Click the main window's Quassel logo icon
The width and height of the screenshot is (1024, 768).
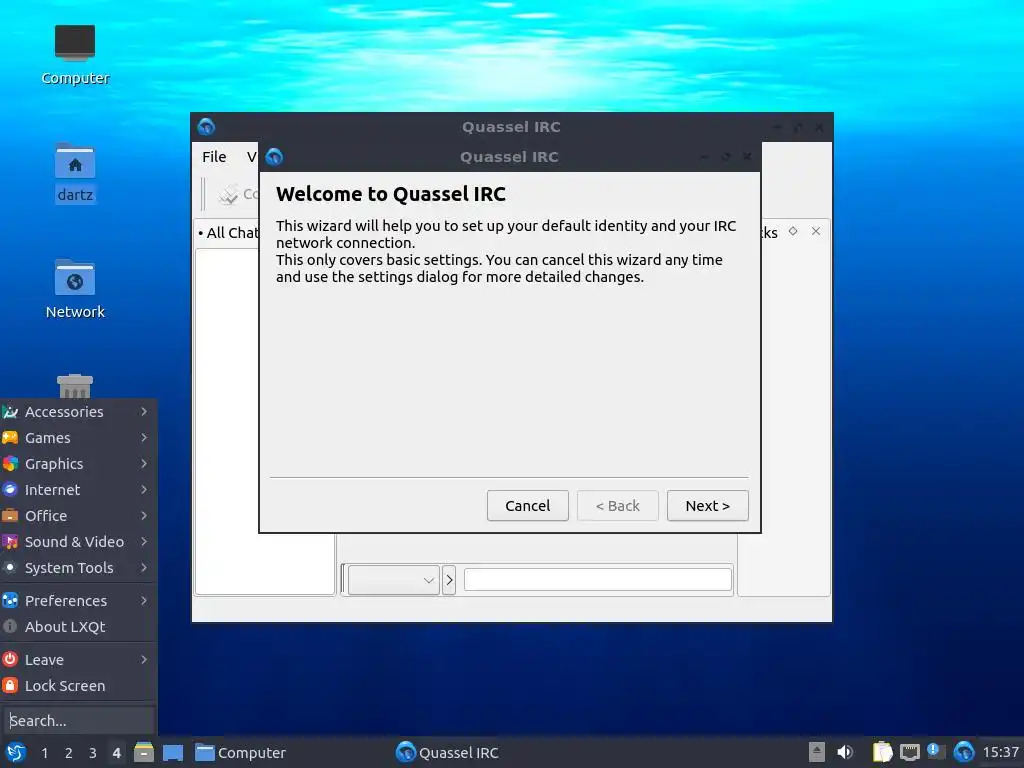(x=206, y=127)
